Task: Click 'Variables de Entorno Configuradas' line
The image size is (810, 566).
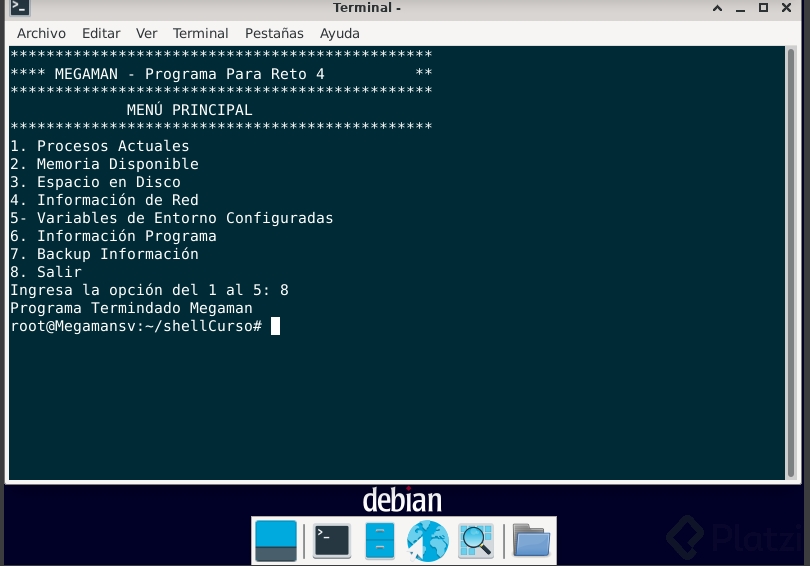Action: [x=172, y=218]
